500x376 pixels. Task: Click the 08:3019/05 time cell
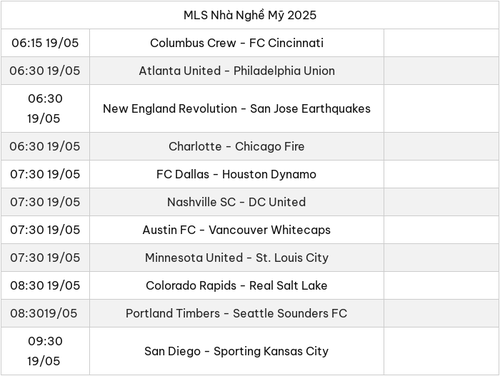coord(44,313)
